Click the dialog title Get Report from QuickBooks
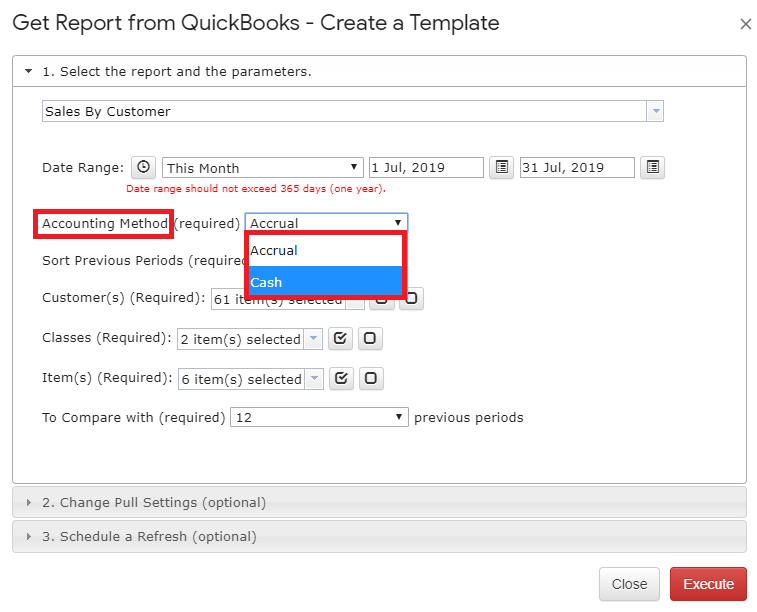The height and width of the screenshot is (612, 757). pos(256,23)
